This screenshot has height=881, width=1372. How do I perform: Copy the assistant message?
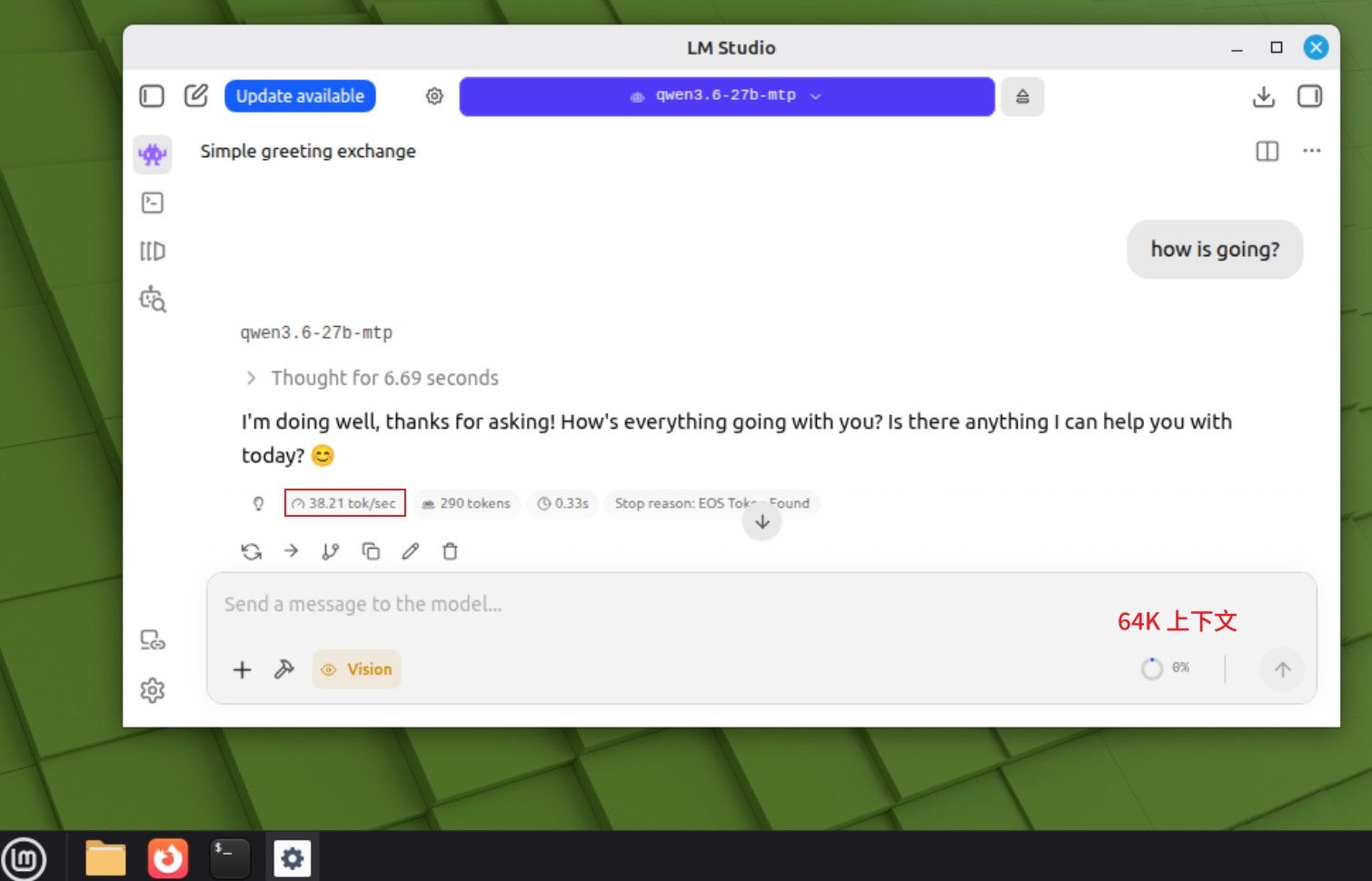pos(371,551)
